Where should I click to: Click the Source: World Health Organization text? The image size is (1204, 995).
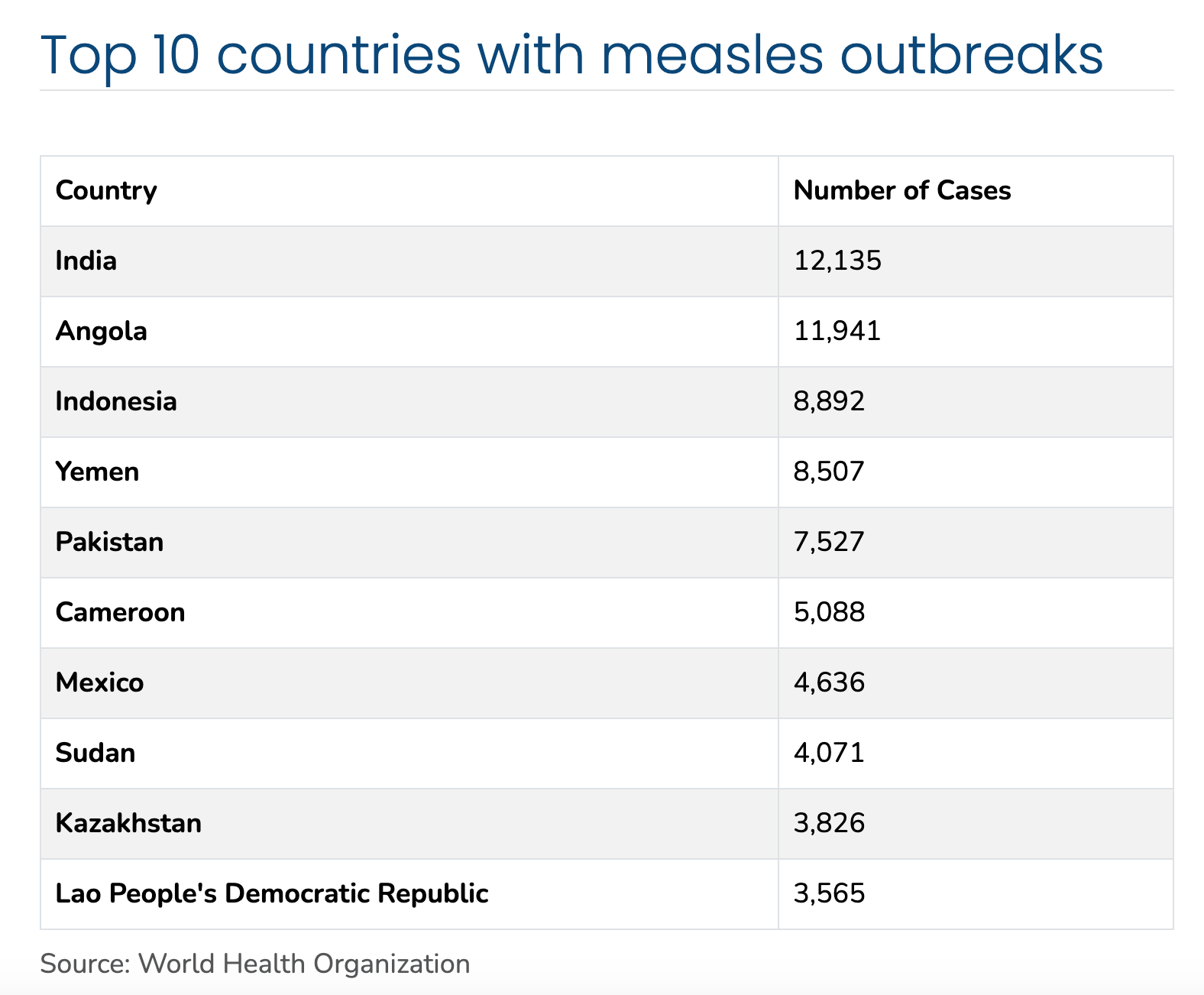[254, 964]
